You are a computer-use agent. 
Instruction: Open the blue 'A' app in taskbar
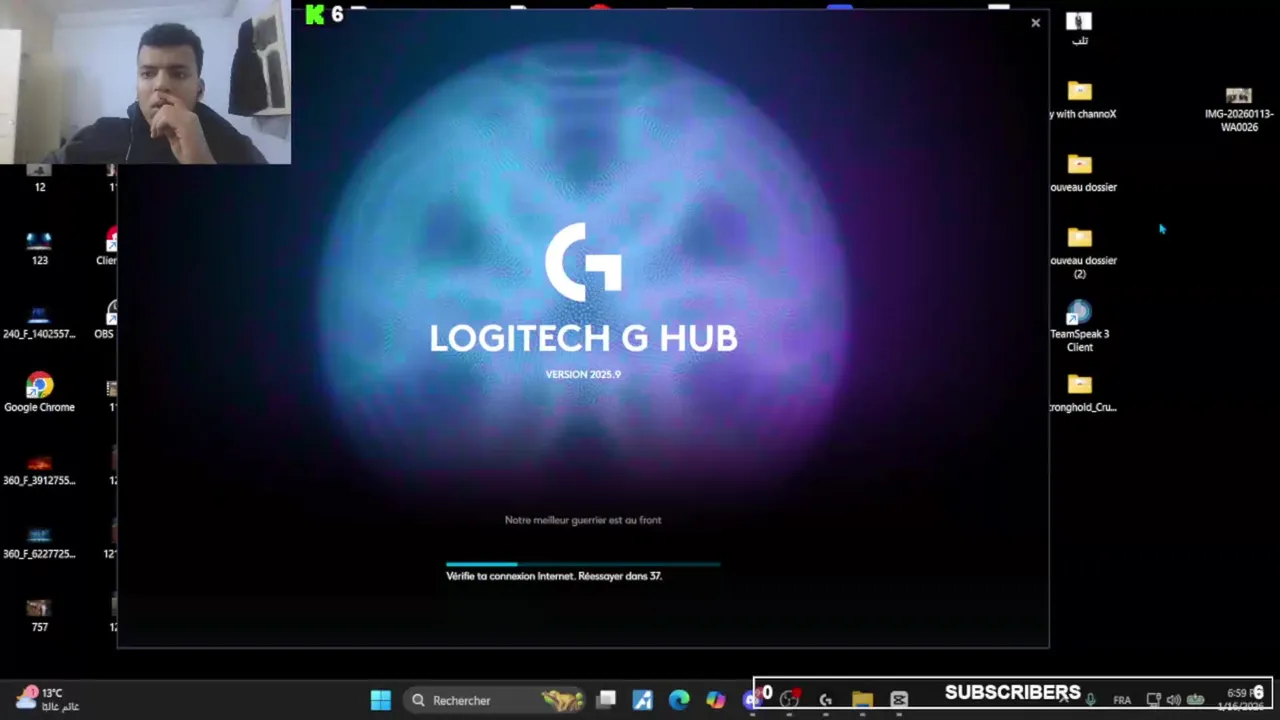click(642, 700)
